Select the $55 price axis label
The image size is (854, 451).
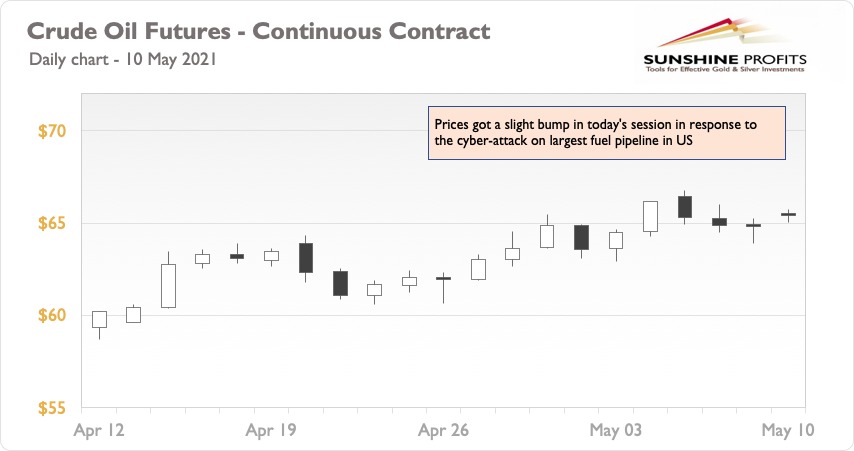pyautogui.click(x=52, y=408)
